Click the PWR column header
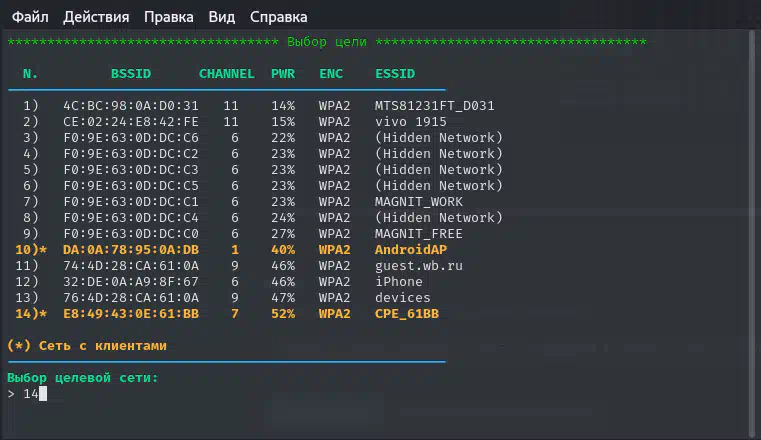Screen dimensions: 761x440 (283, 74)
